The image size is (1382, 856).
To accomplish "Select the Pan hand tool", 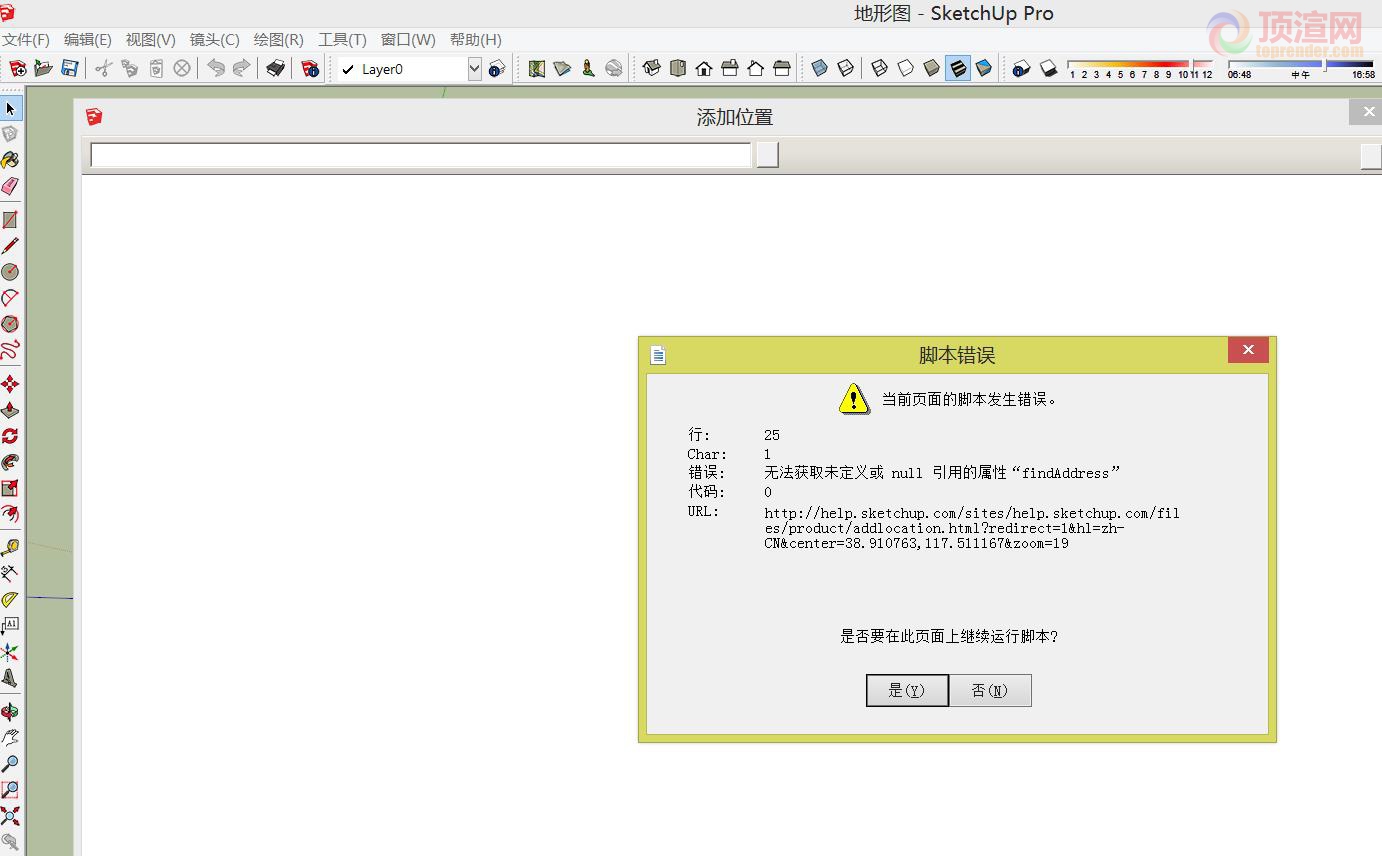I will [x=10, y=738].
